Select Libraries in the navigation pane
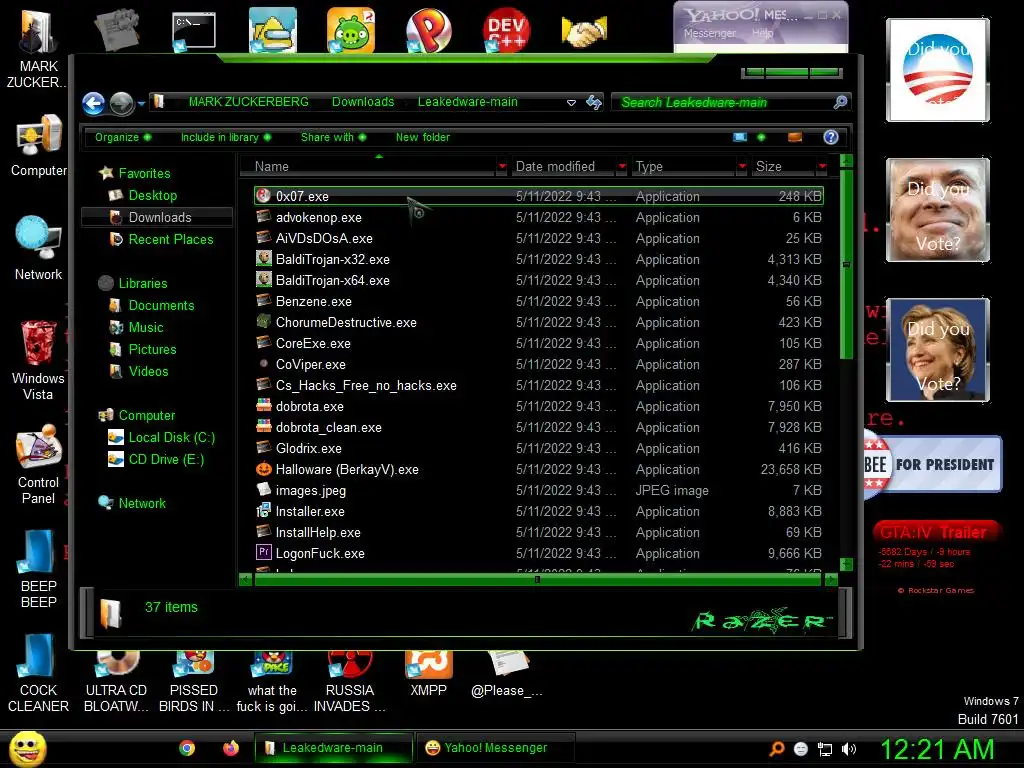This screenshot has width=1024, height=768. (142, 283)
